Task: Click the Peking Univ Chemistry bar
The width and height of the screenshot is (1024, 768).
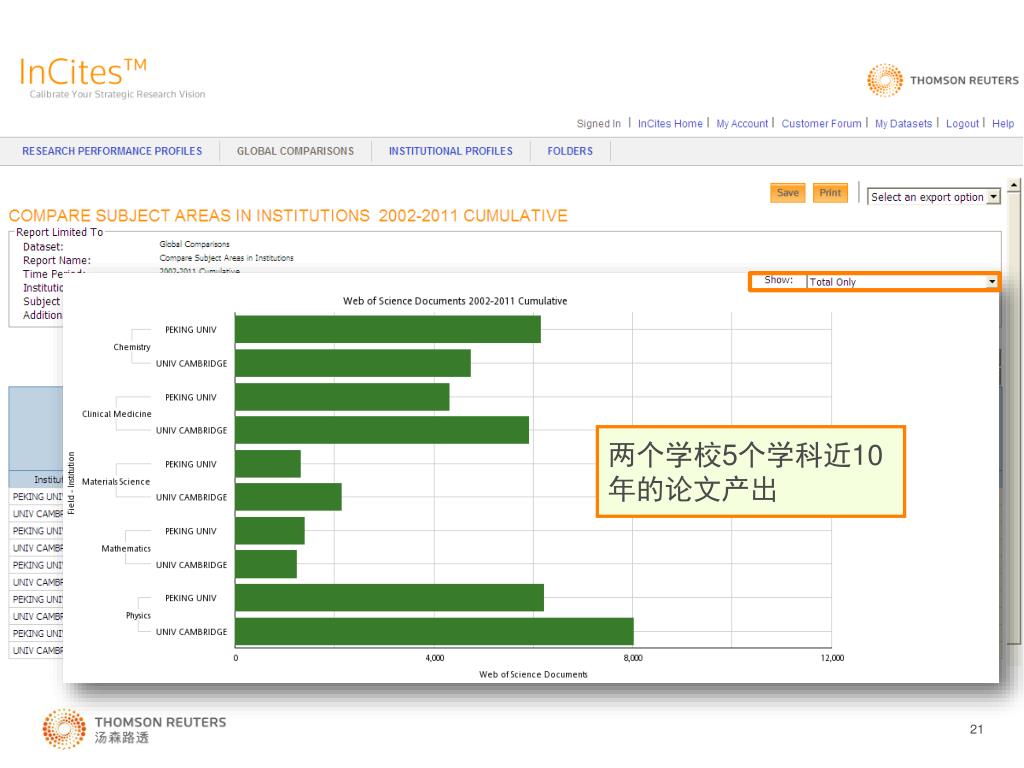Action: coord(388,329)
